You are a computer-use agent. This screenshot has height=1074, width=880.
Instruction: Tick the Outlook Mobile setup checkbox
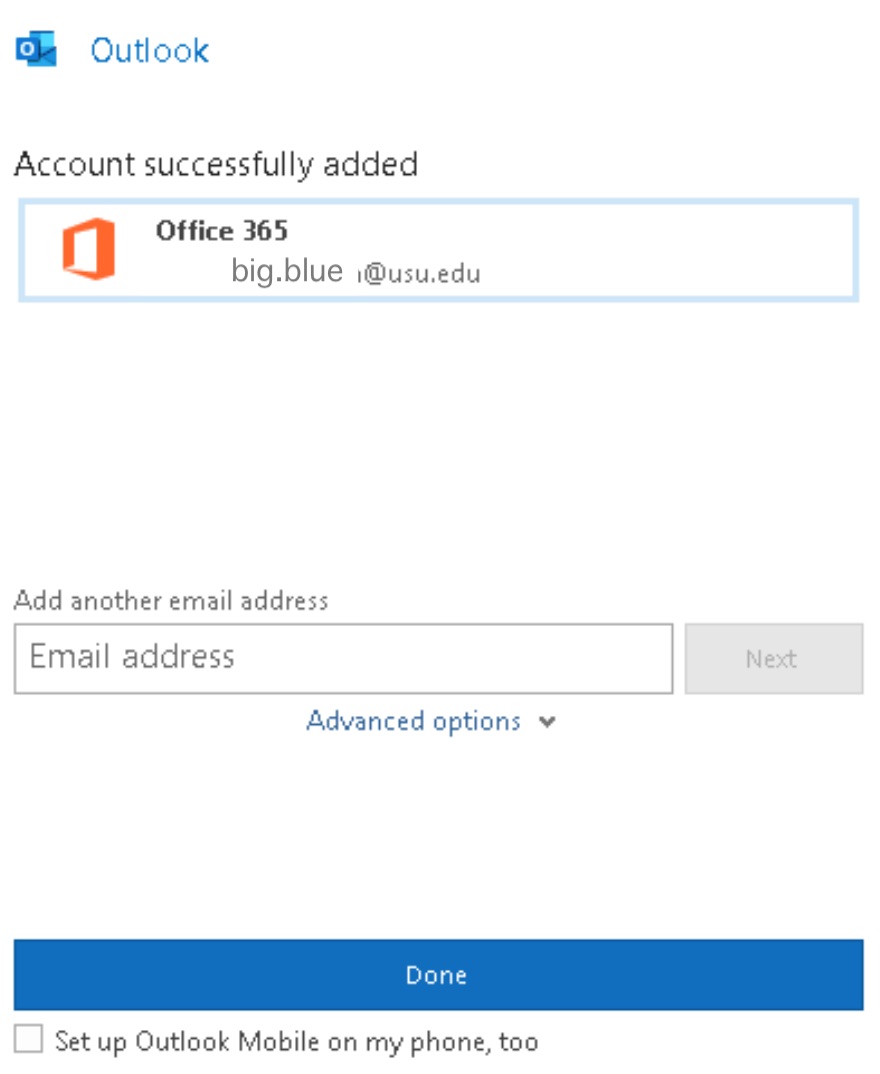tap(28, 1039)
